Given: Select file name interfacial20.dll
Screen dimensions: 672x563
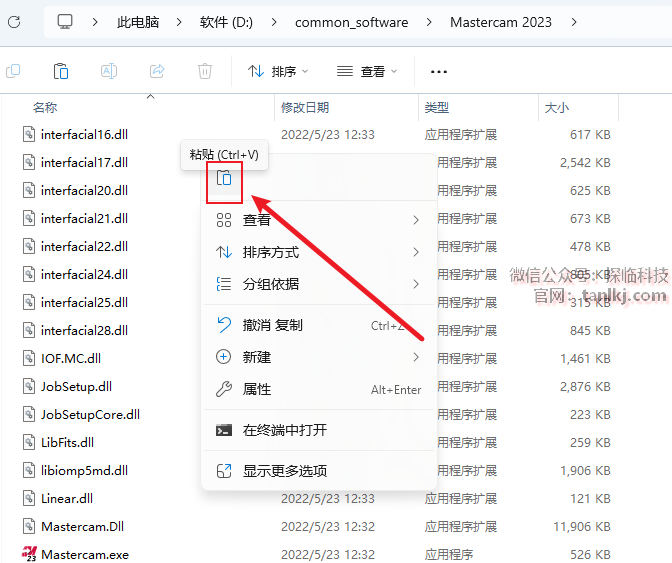Looking at the screenshot, I should pos(84,190).
